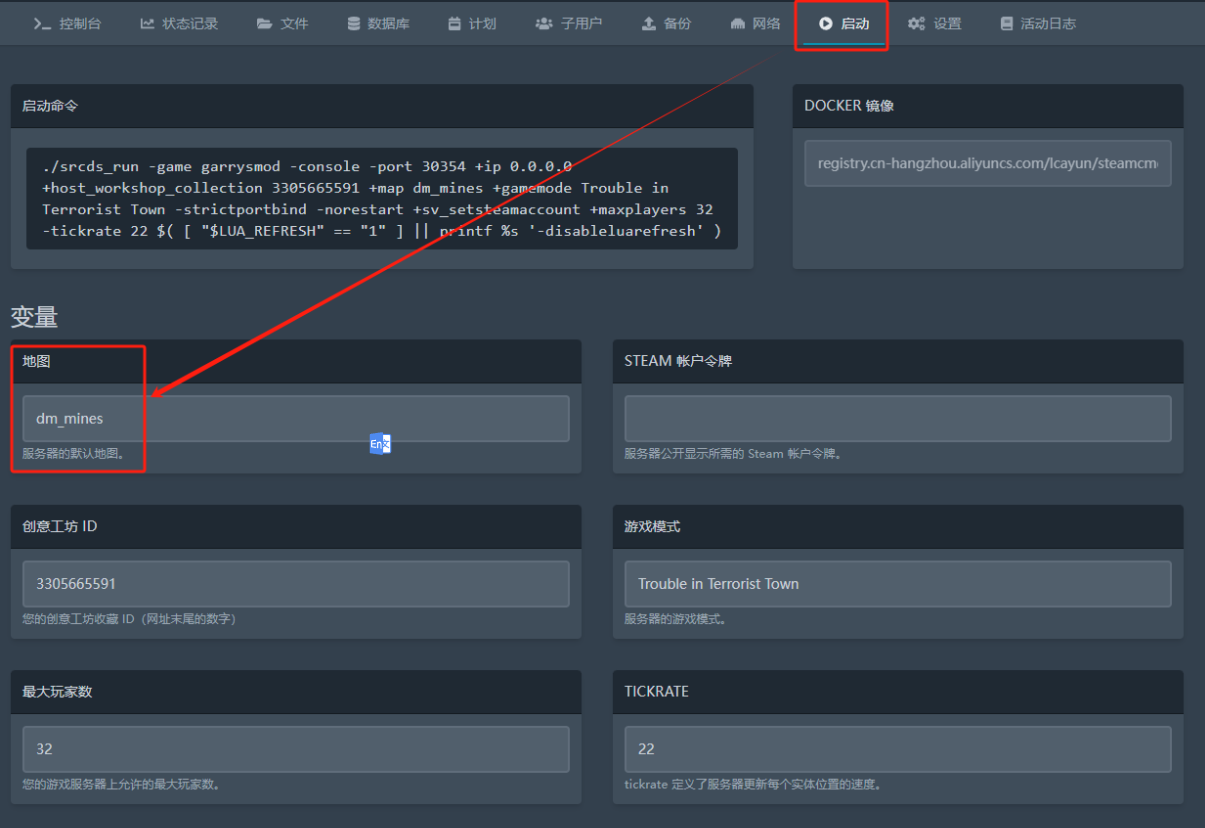Click the status record chart icon
Screen dimensions: 1205x828
pyautogui.click(x=147, y=24)
